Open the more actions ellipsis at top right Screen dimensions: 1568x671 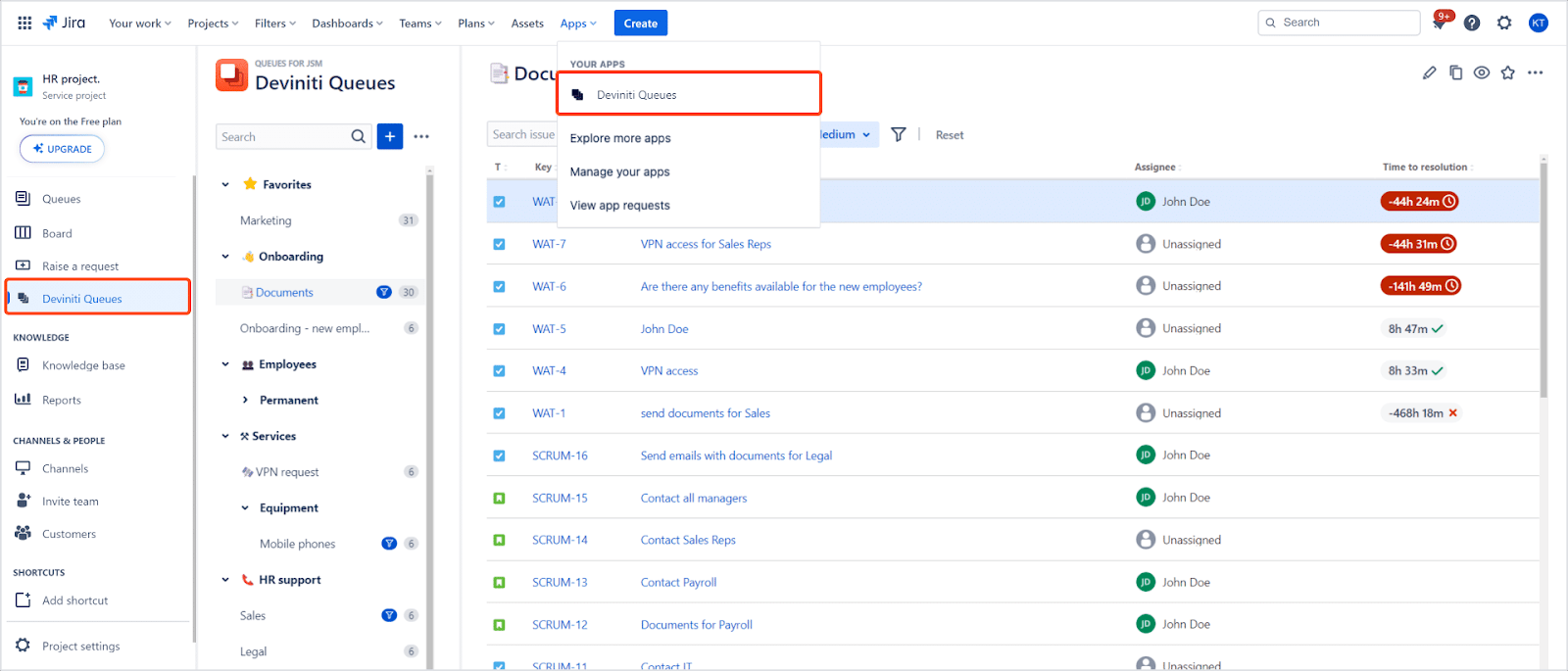[x=1535, y=72]
